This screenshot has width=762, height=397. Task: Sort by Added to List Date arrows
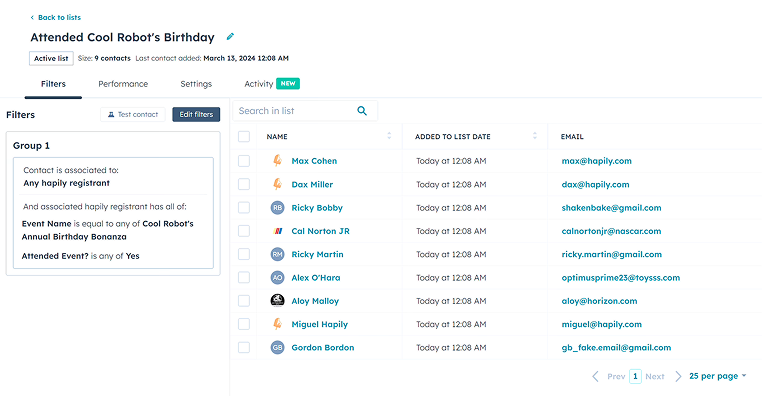pyautogui.click(x=535, y=136)
